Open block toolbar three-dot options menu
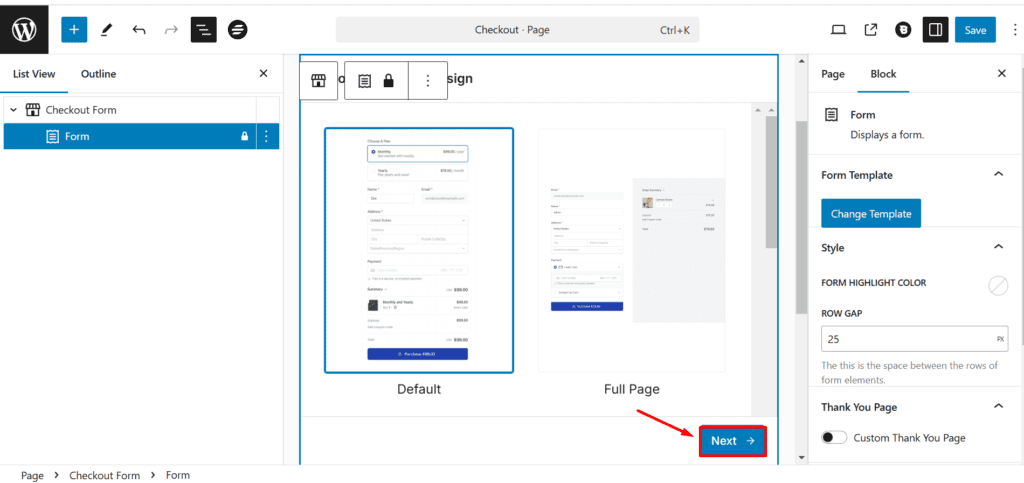 pos(428,81)
